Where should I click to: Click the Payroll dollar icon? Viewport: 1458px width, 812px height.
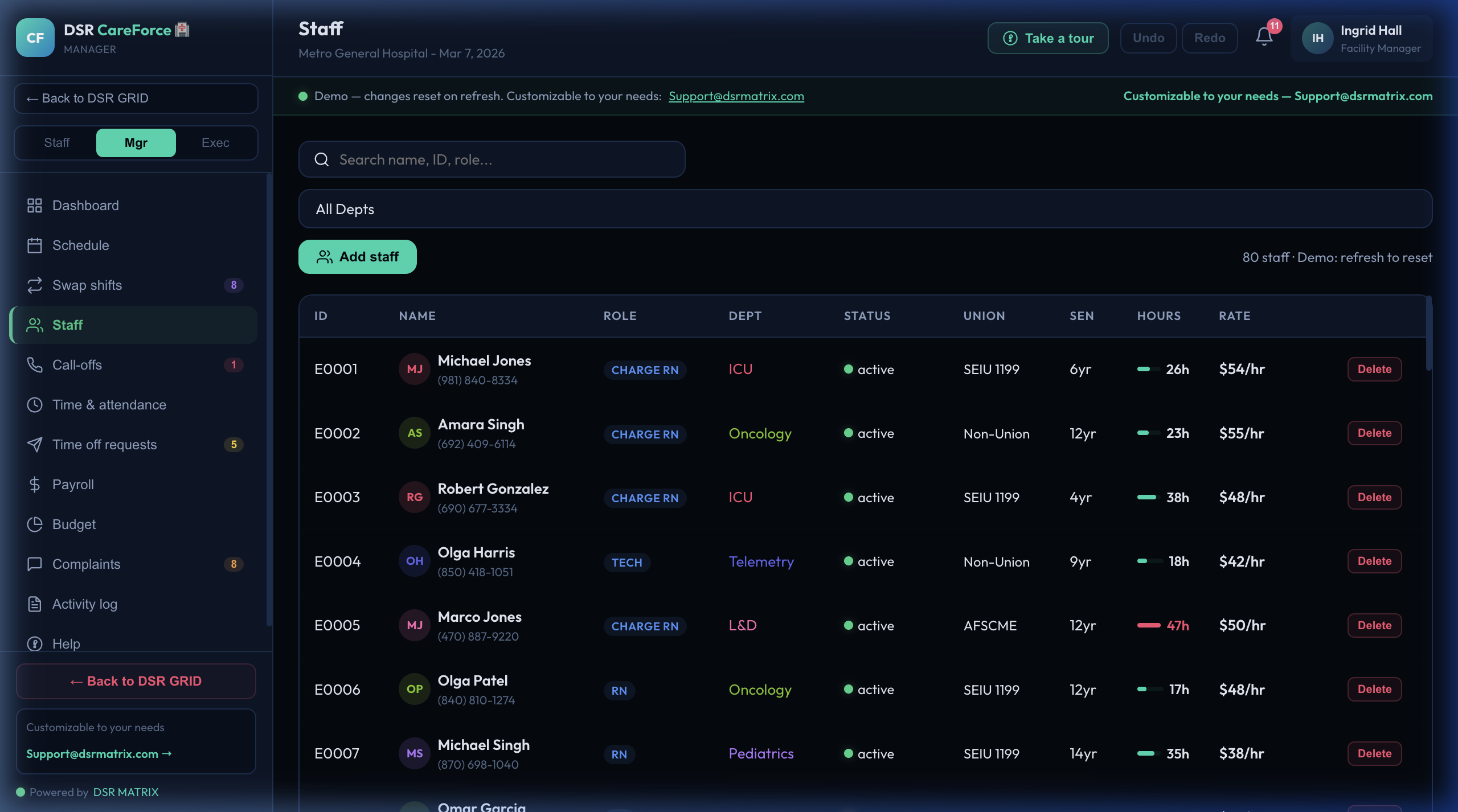[35, 485]
